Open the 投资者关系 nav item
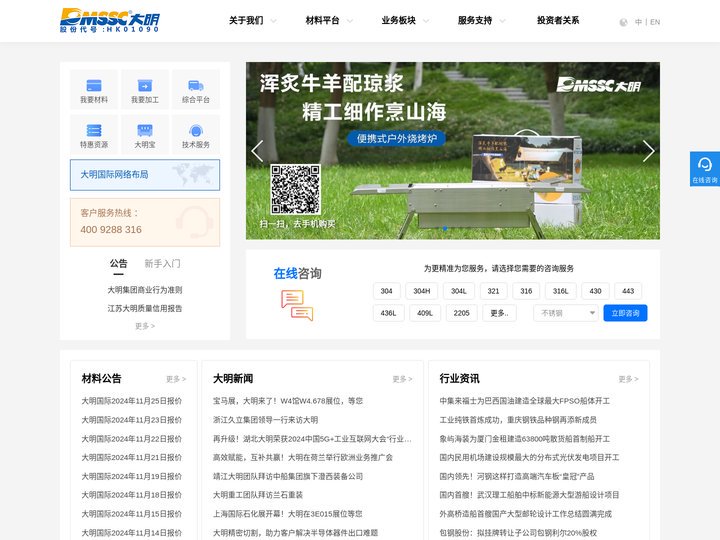720x540 pixels. click(x=558, y=21)
